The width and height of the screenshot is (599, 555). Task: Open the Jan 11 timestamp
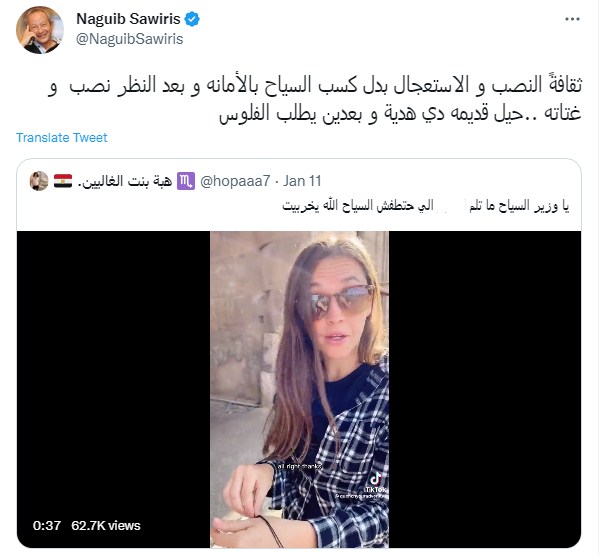(x=302, y=181)
